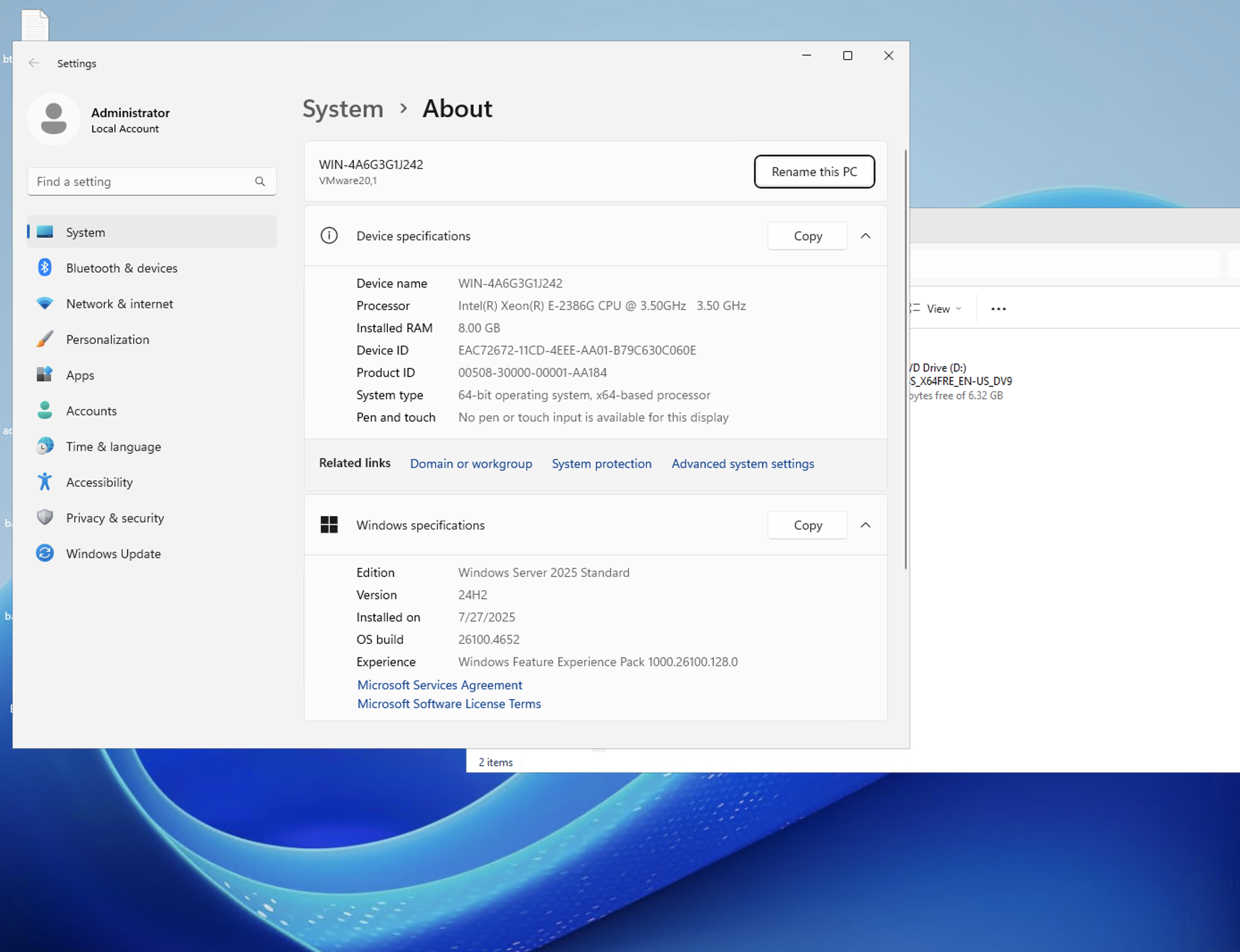Open File Explorer's more options ellipsis
The height and width of the screenshot is (952, 1240).
point(999,309)
